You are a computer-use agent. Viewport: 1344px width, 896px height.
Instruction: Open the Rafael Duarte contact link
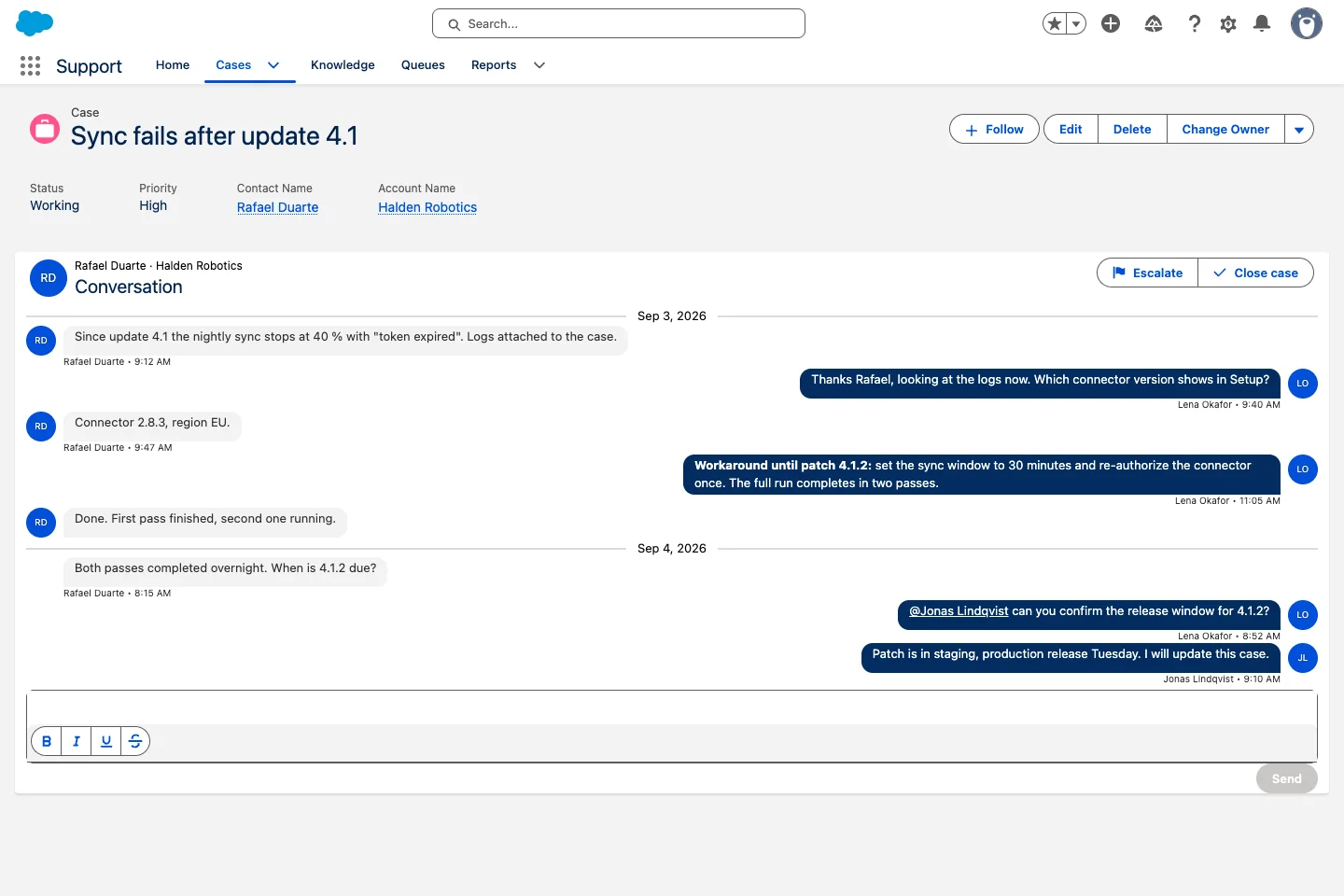pos(277,207)
